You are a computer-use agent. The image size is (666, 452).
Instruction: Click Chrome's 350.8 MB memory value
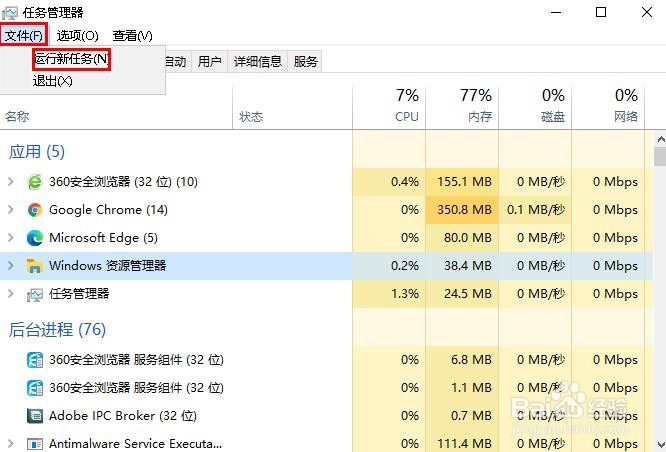[x=464, y=210]
